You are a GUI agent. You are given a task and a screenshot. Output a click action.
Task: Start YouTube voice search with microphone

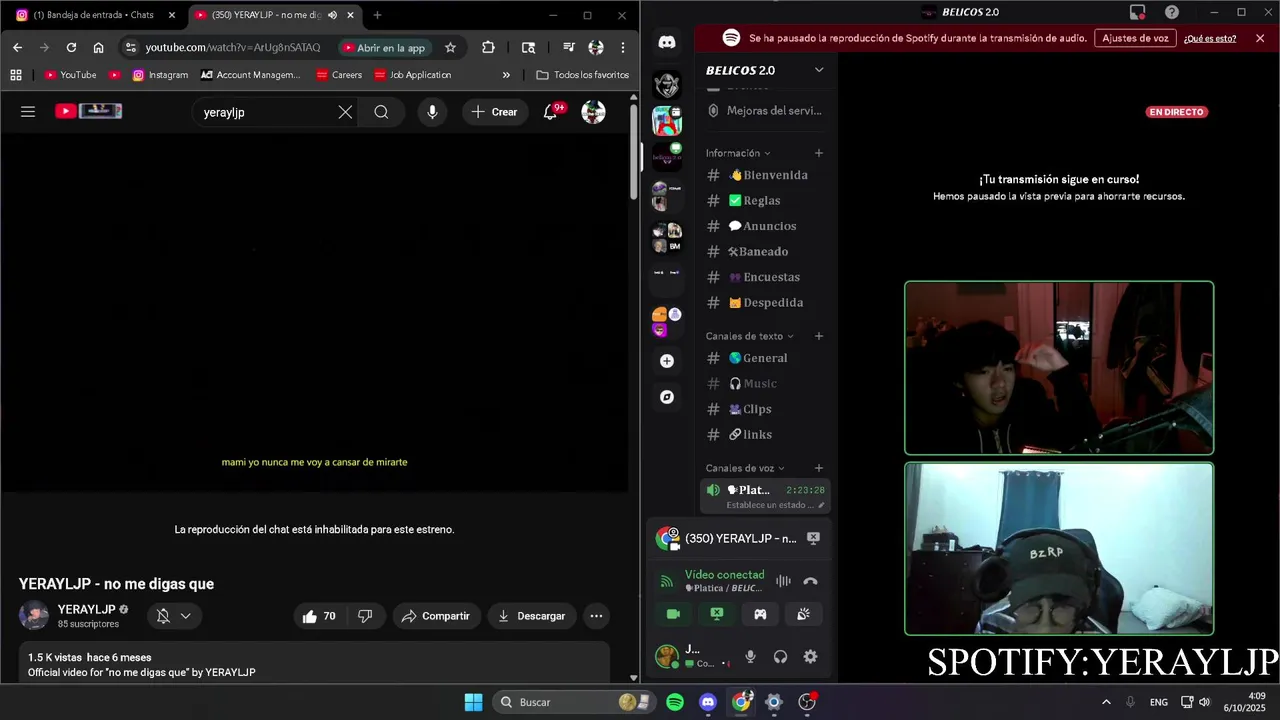[432, 112]
